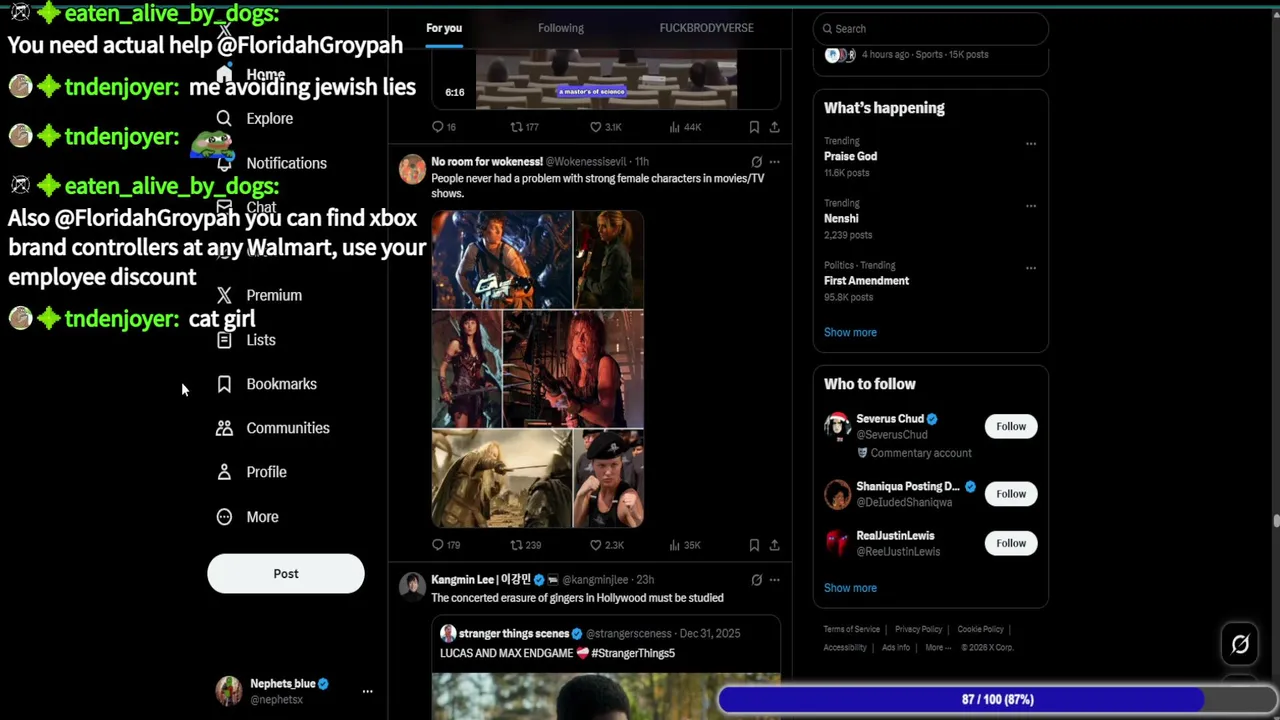Open Grok icon on No room for wokeness post

pos(756,161)
